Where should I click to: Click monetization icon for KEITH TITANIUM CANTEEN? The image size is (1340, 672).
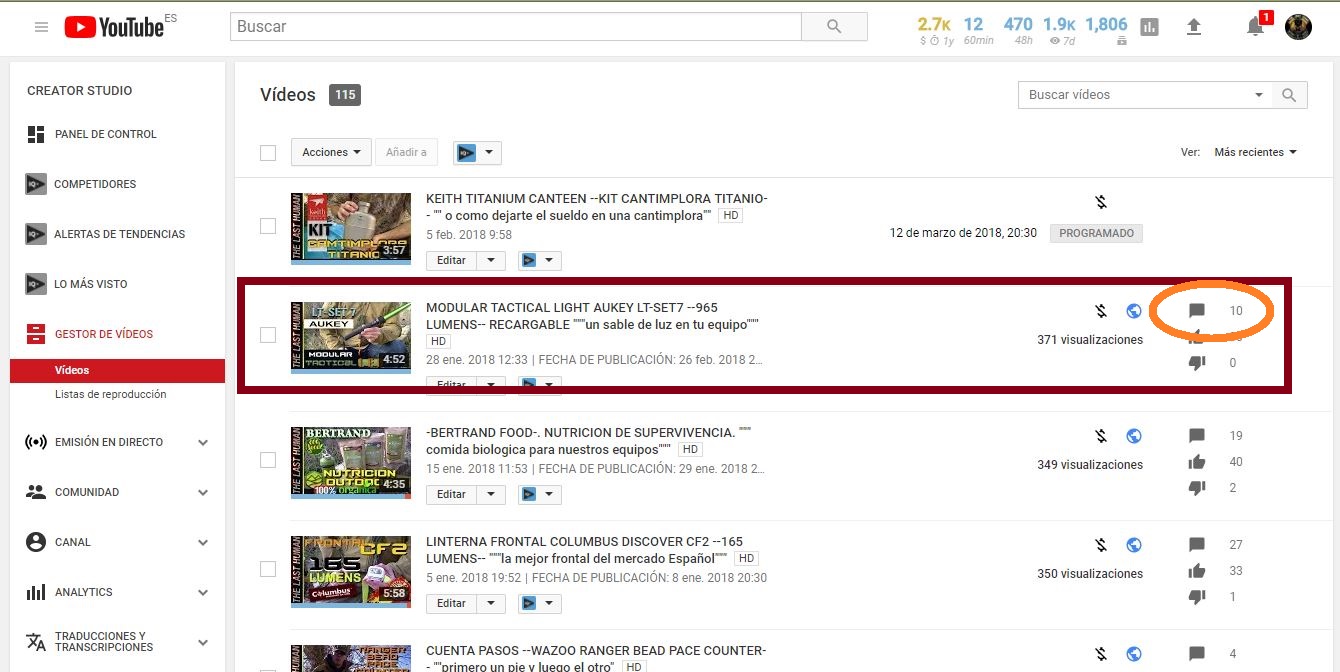(1101, 202)
